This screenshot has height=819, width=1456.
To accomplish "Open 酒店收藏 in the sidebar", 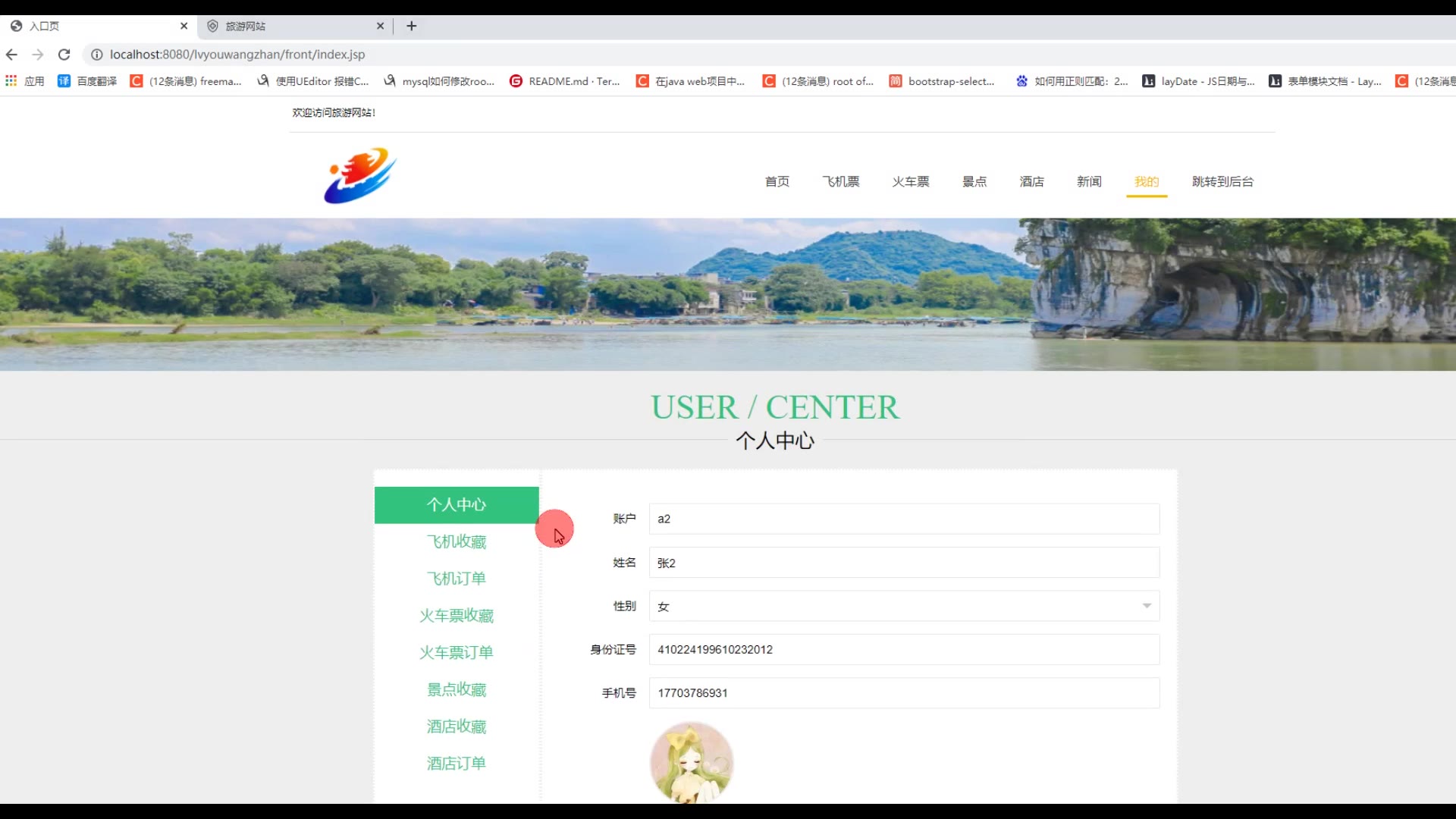I will [457, 726].
